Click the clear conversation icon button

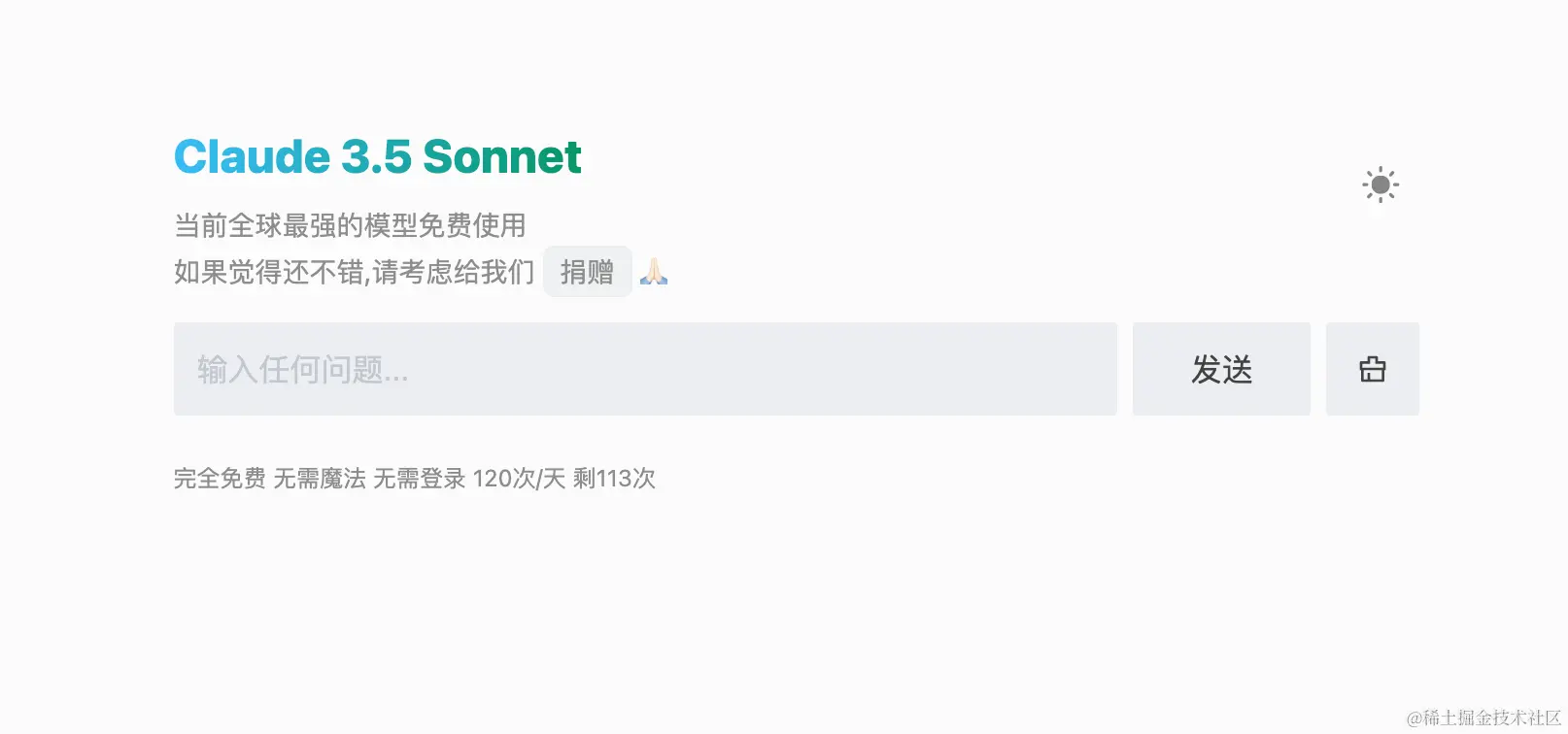pyautogui.click(x=1372, y=369)
